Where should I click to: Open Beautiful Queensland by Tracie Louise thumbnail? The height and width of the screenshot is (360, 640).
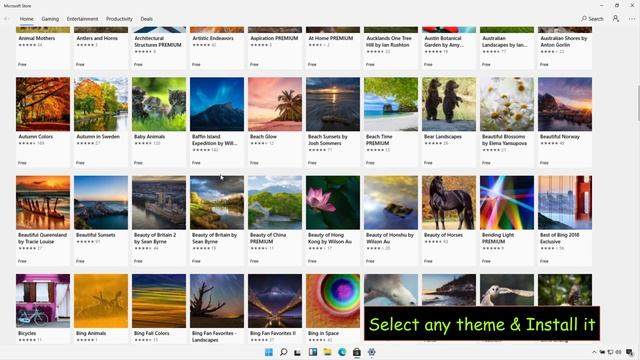(x=43, y=202)
